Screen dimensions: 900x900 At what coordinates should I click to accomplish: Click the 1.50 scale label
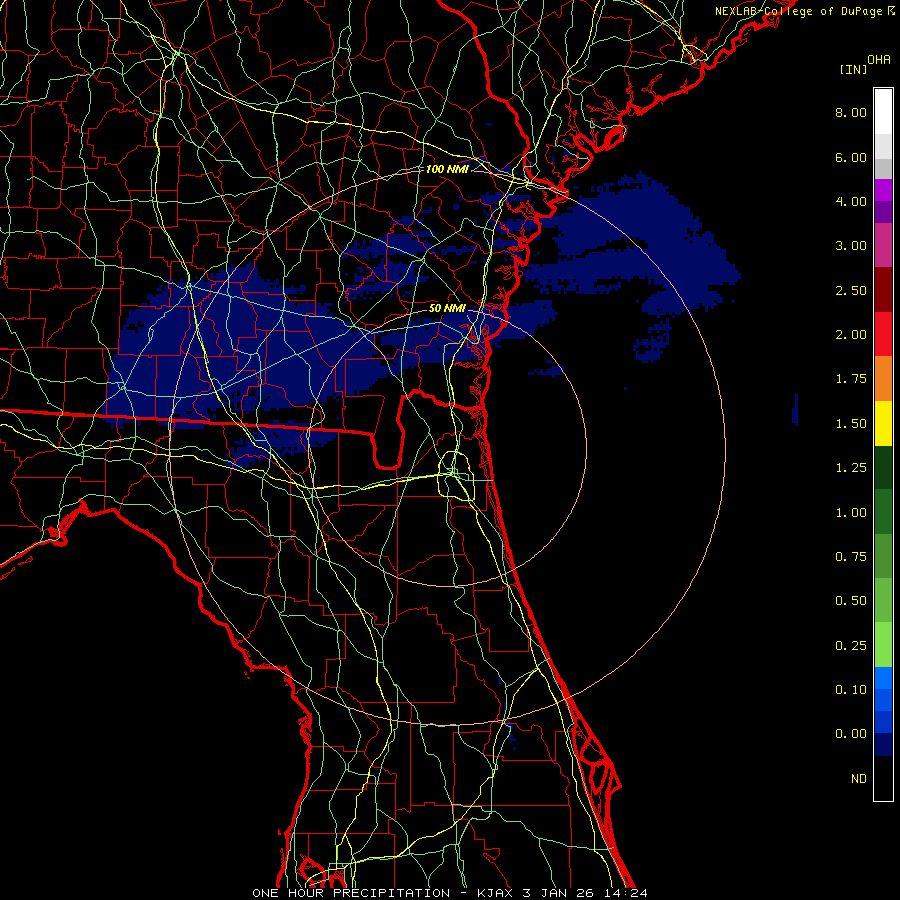(851, 424)
